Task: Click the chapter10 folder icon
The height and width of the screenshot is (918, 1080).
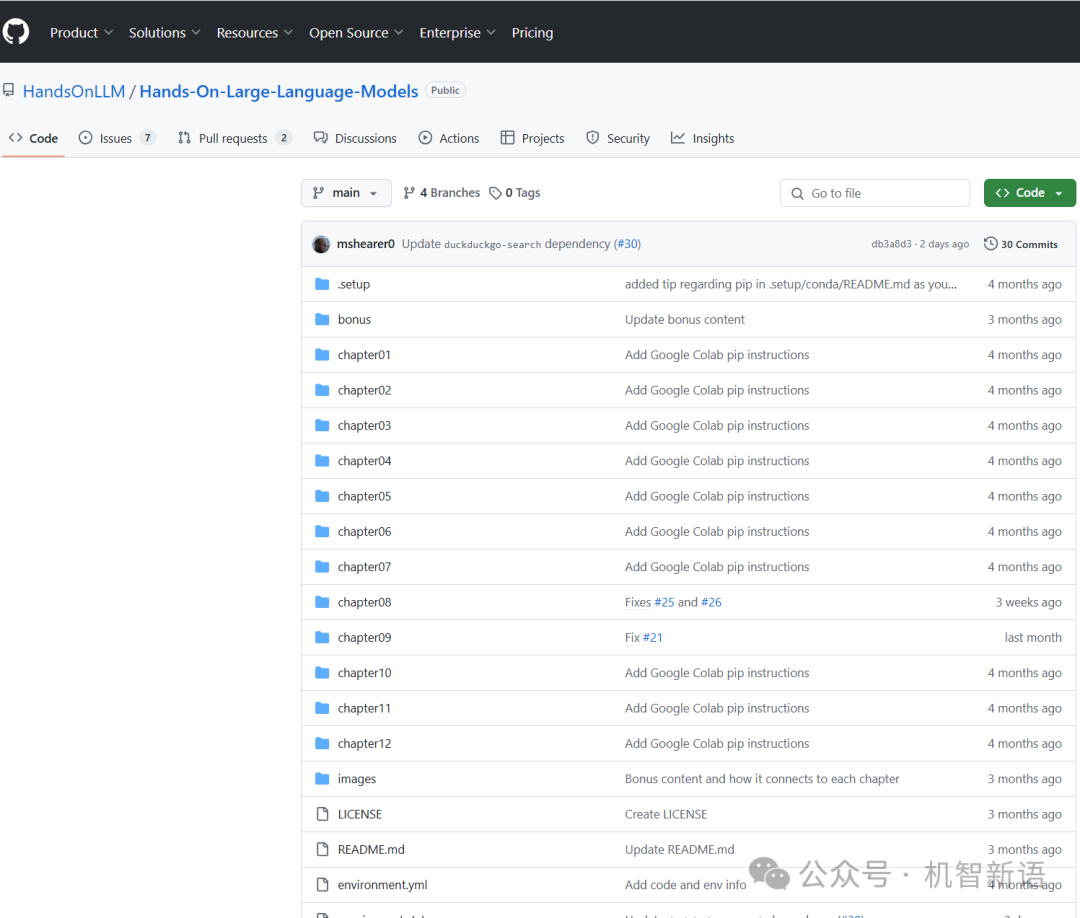Action: tap(322, 672)
